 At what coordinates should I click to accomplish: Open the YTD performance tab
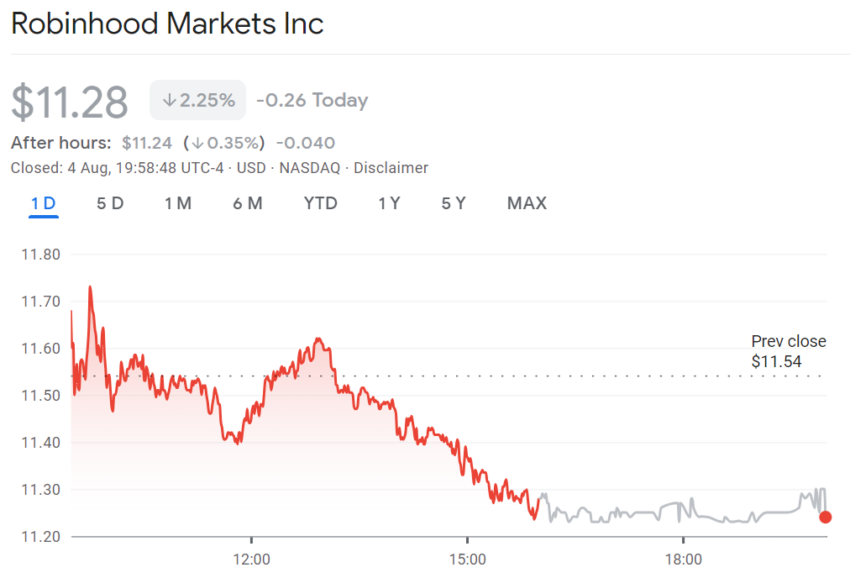(x=320, y=203)
